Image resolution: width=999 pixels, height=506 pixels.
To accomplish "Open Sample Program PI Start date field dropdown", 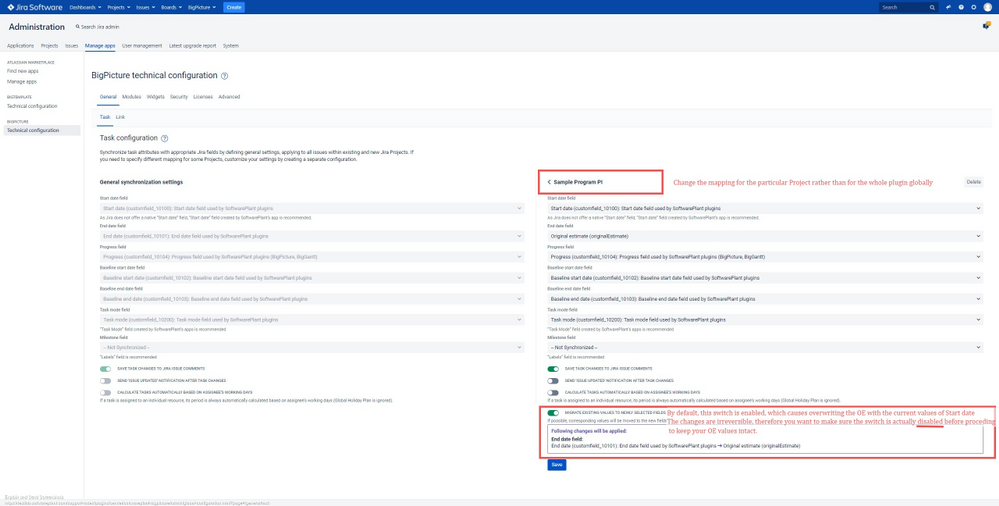I will click(x=765, y=208).
